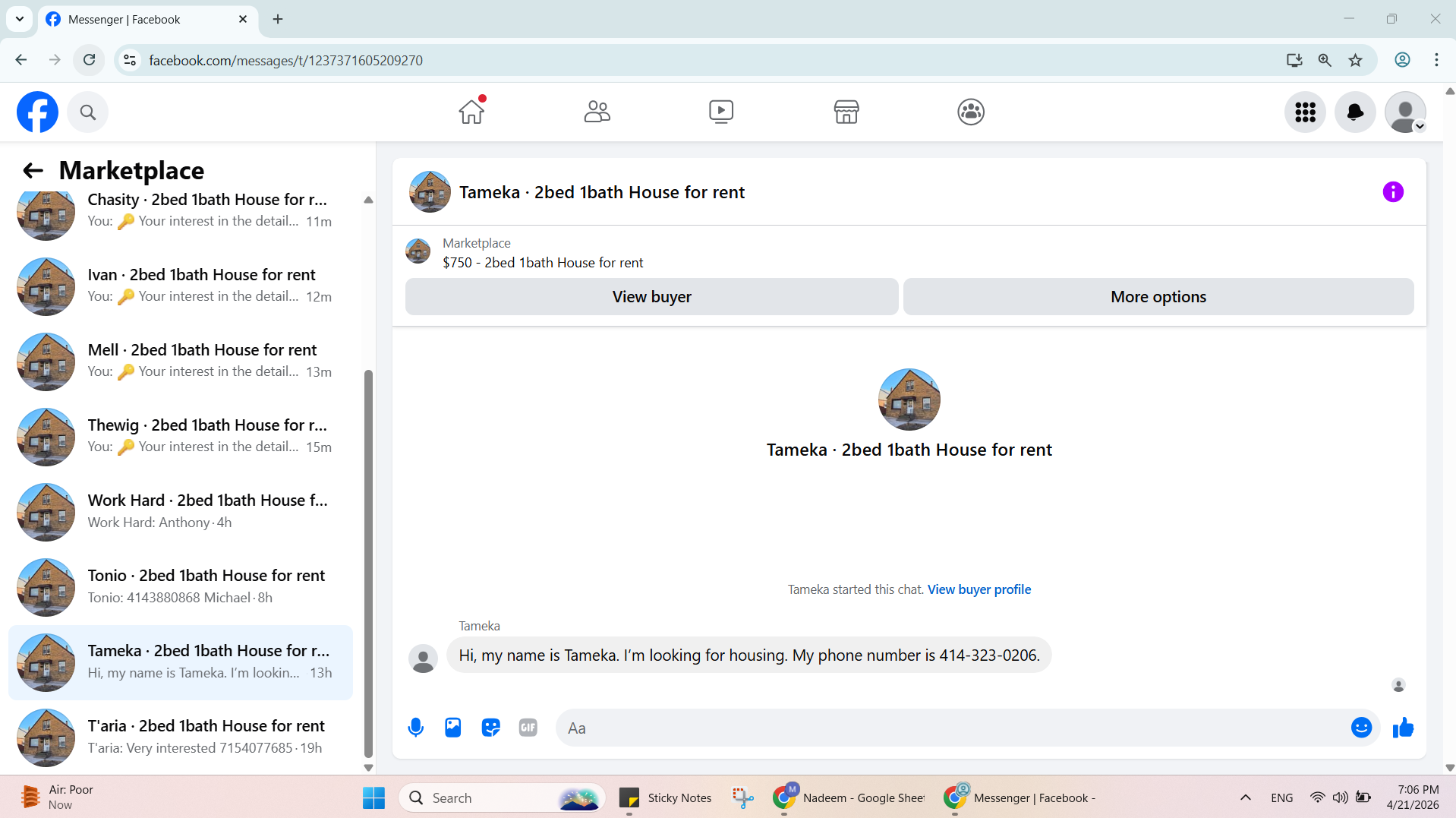Viewport: 1456px width, 818px height.
Task: Open Facebook search magnifier
Action: (88, 112)
